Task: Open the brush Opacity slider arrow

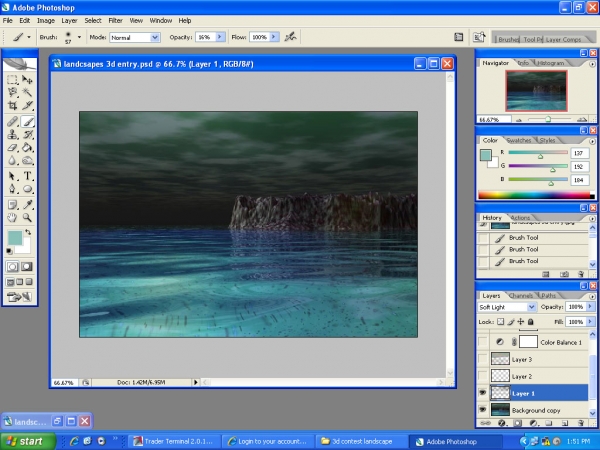Action: click(x=220, y=37)
